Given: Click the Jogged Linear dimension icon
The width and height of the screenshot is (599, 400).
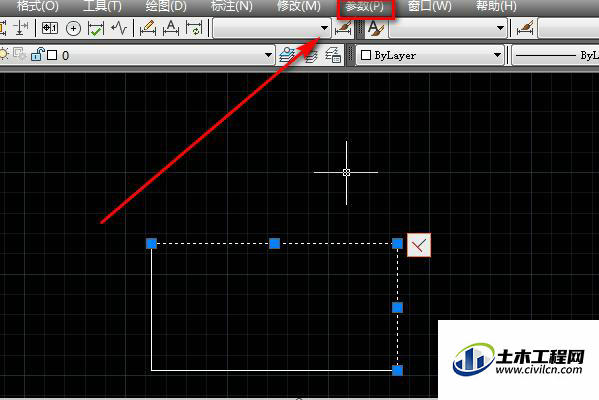Looking at the screenshot, I should (x=119, y=28).
